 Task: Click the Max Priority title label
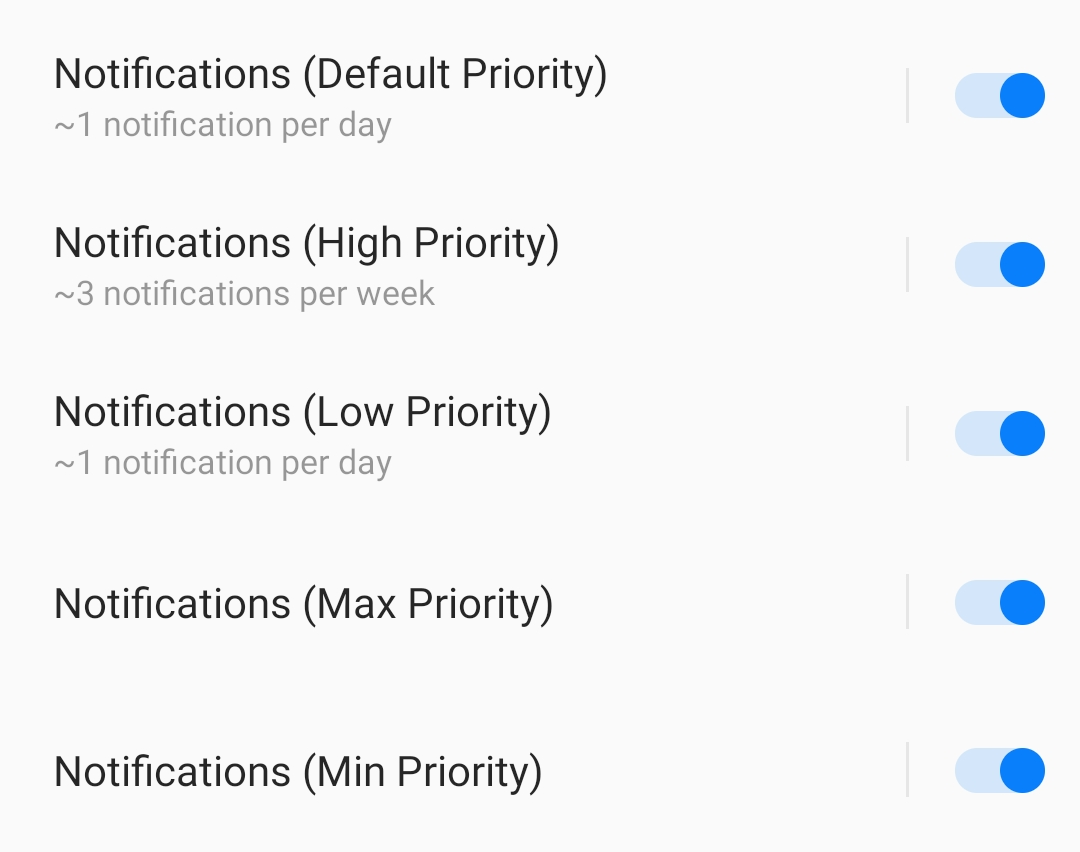(x=303, y=602)
